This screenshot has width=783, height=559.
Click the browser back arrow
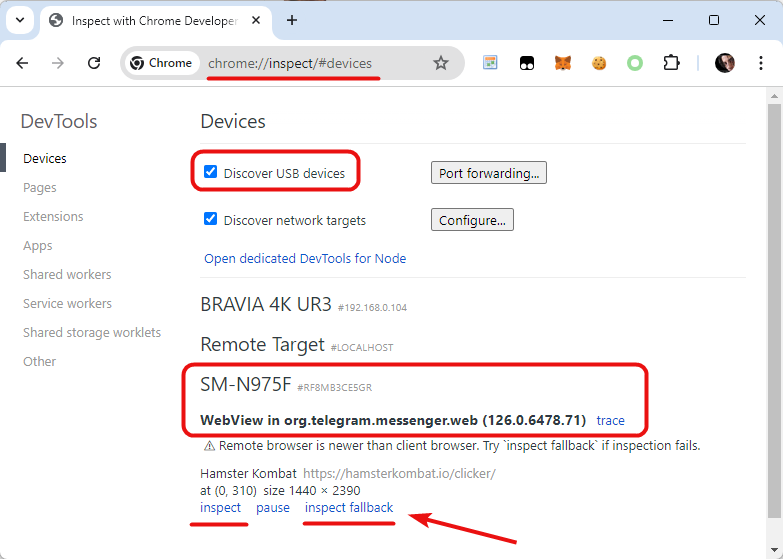pos(22,63)
